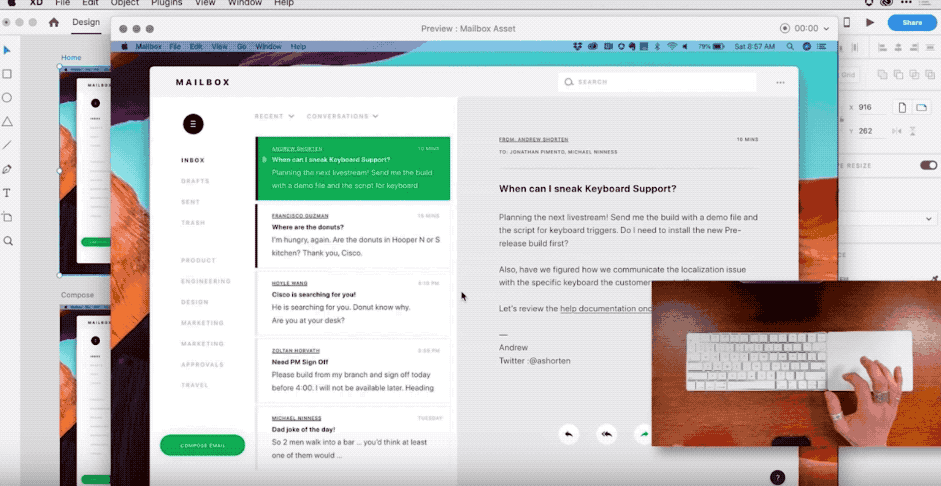Screen dimensions: 941x486
Task: Select the Ellipse tool
Action: pyautogui.click(x=7, y=98)
